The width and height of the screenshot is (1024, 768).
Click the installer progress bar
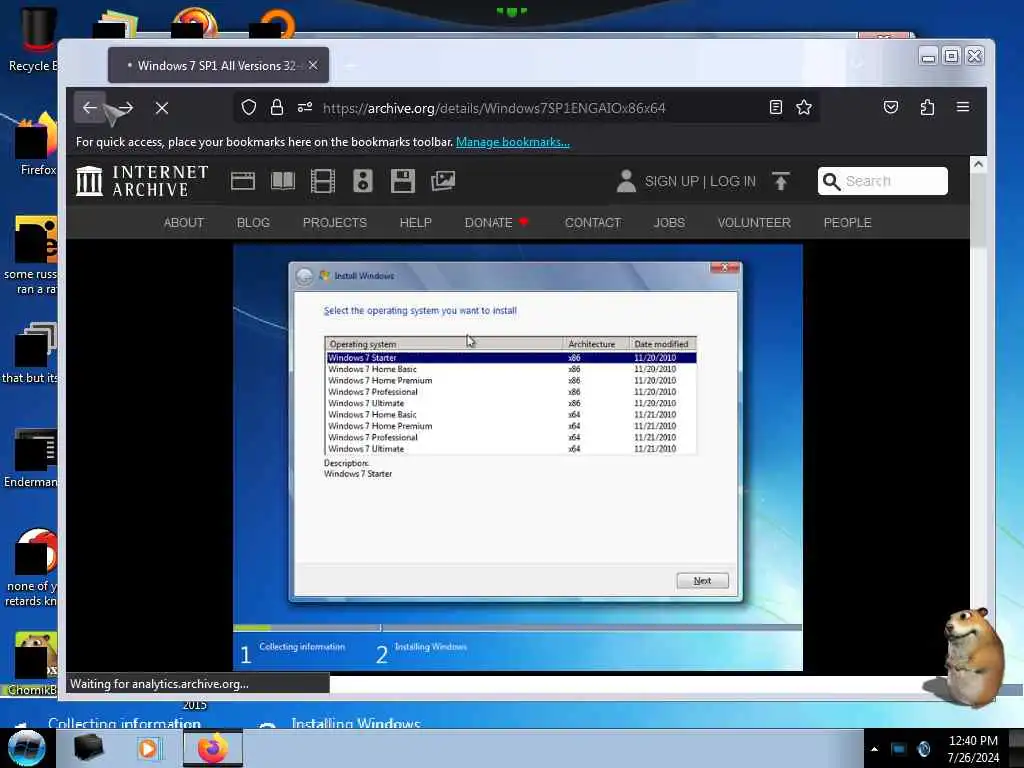517,628
